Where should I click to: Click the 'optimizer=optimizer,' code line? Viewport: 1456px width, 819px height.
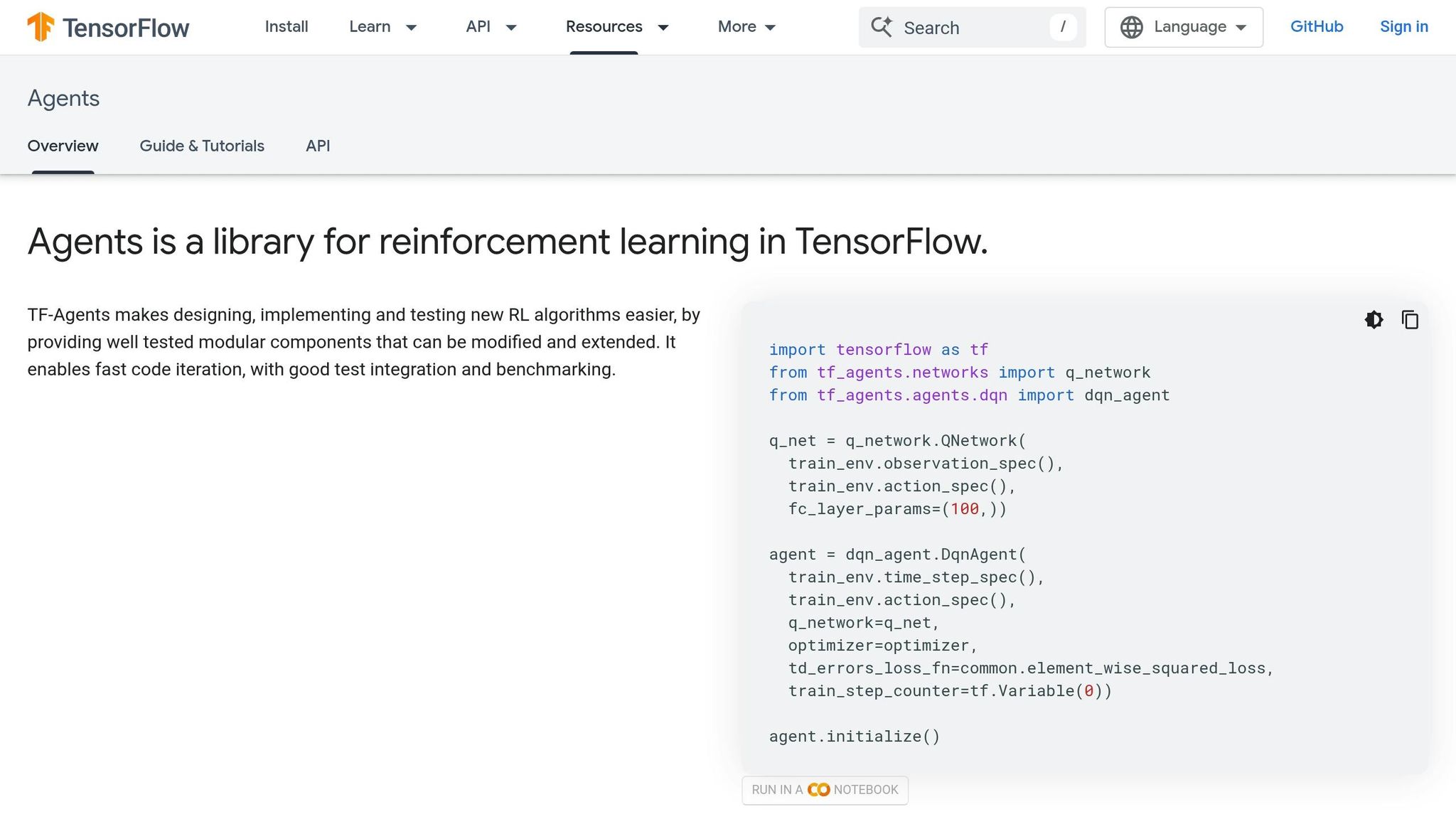[883, 646]
